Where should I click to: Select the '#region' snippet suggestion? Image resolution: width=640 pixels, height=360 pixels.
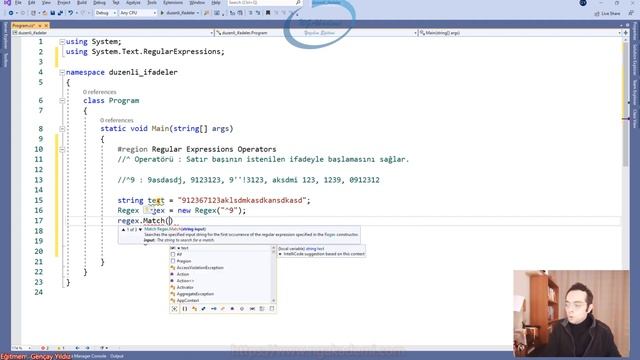tap(220, 261)
